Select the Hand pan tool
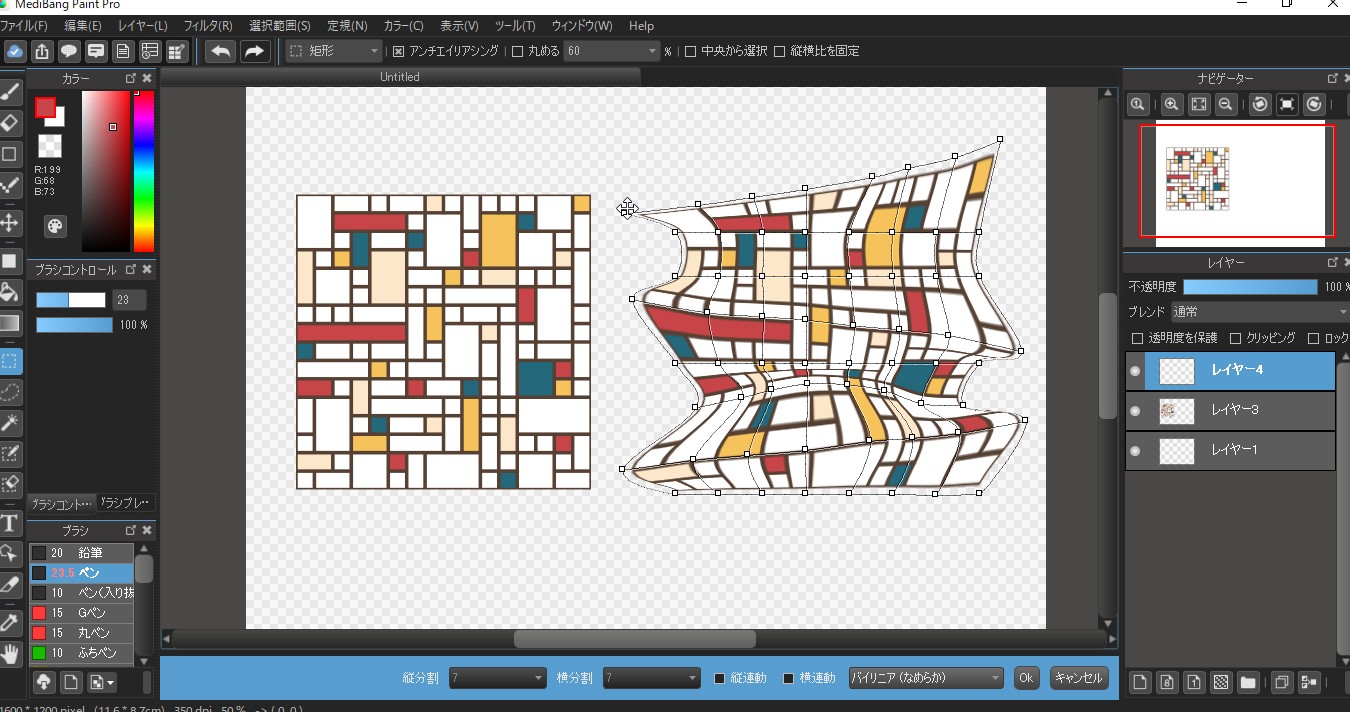Viewport: 1350px width, 712px height. click(10, 654)
